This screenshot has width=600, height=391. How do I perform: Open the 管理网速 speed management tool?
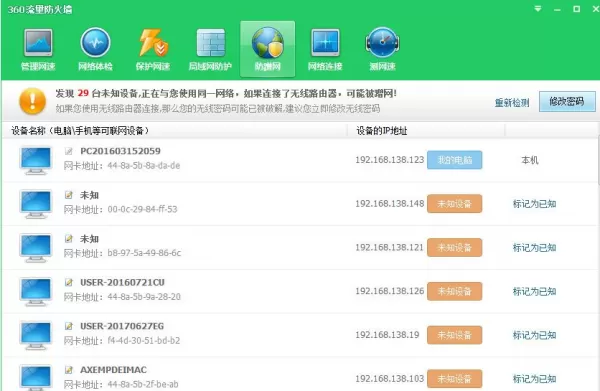click(38, 50)
